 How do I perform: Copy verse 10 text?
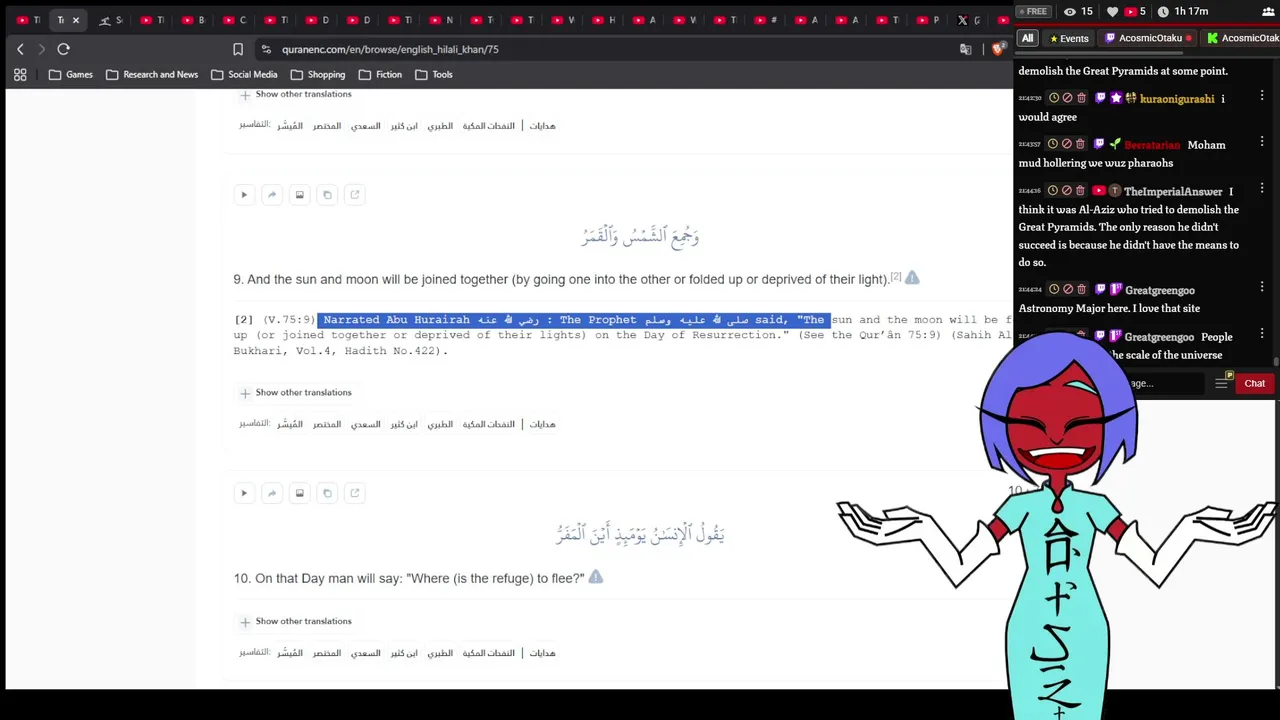[x=327, y=493]
